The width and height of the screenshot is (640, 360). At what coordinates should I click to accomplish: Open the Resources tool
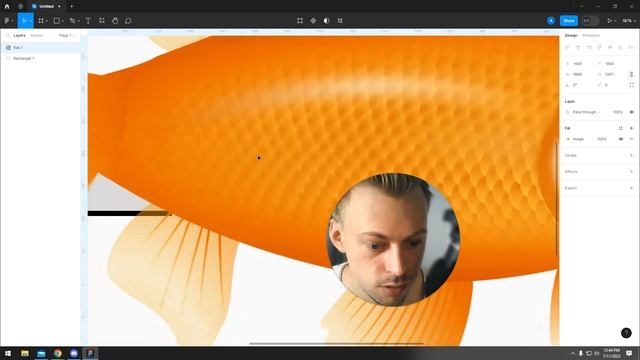click(102, 20)
